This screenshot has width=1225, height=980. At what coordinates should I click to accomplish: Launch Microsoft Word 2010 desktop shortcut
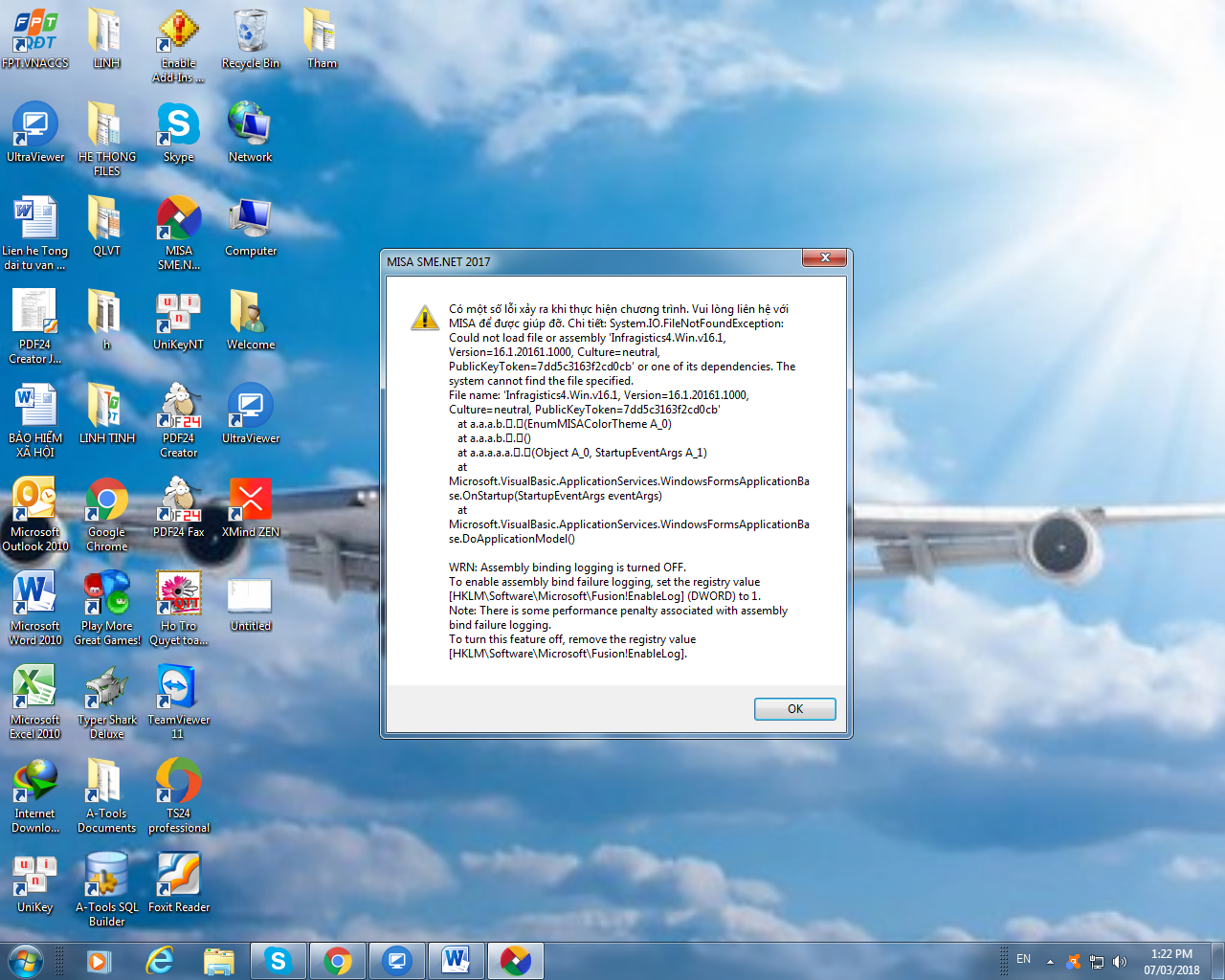point(35,608)
